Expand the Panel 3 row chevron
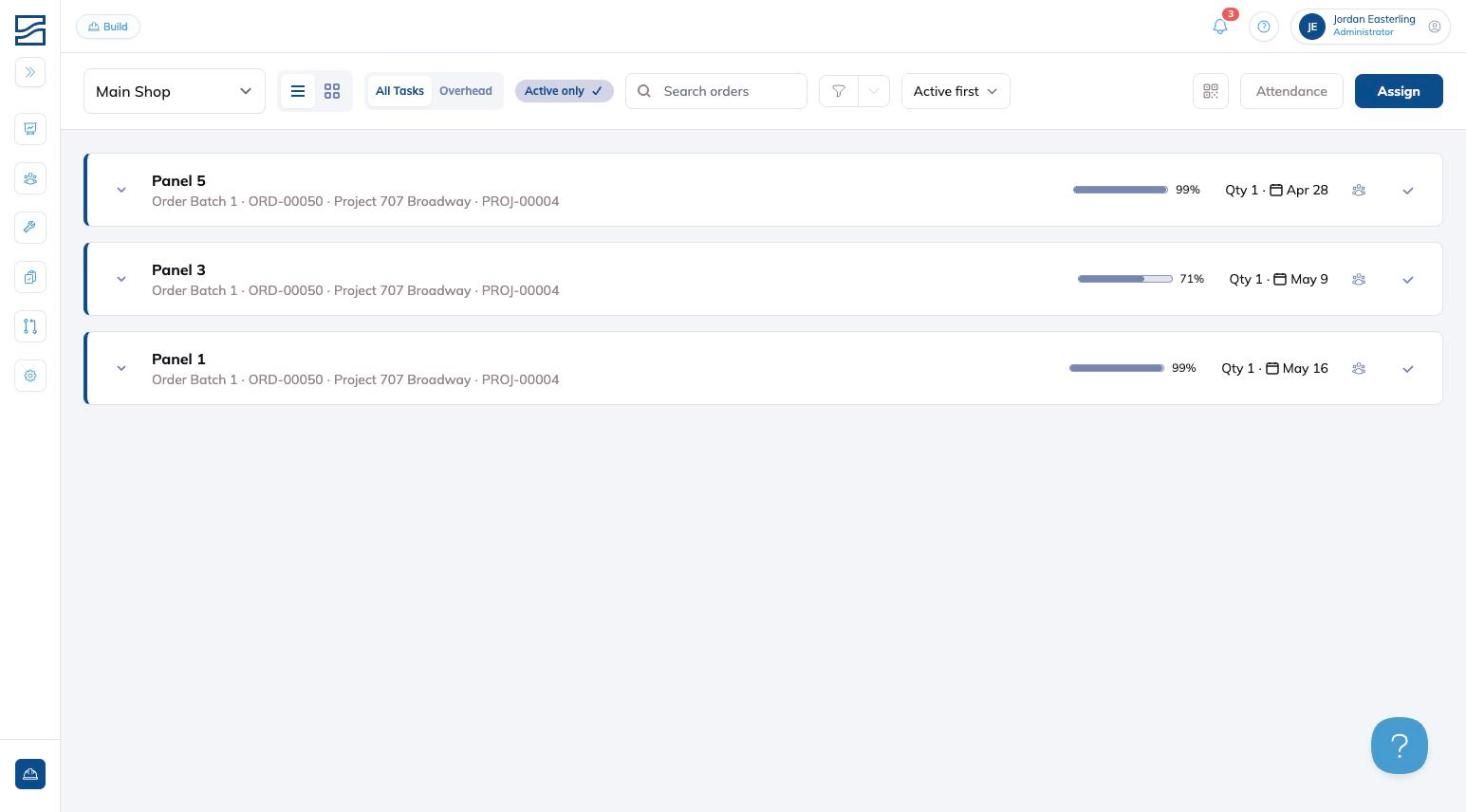 [121, 279]
